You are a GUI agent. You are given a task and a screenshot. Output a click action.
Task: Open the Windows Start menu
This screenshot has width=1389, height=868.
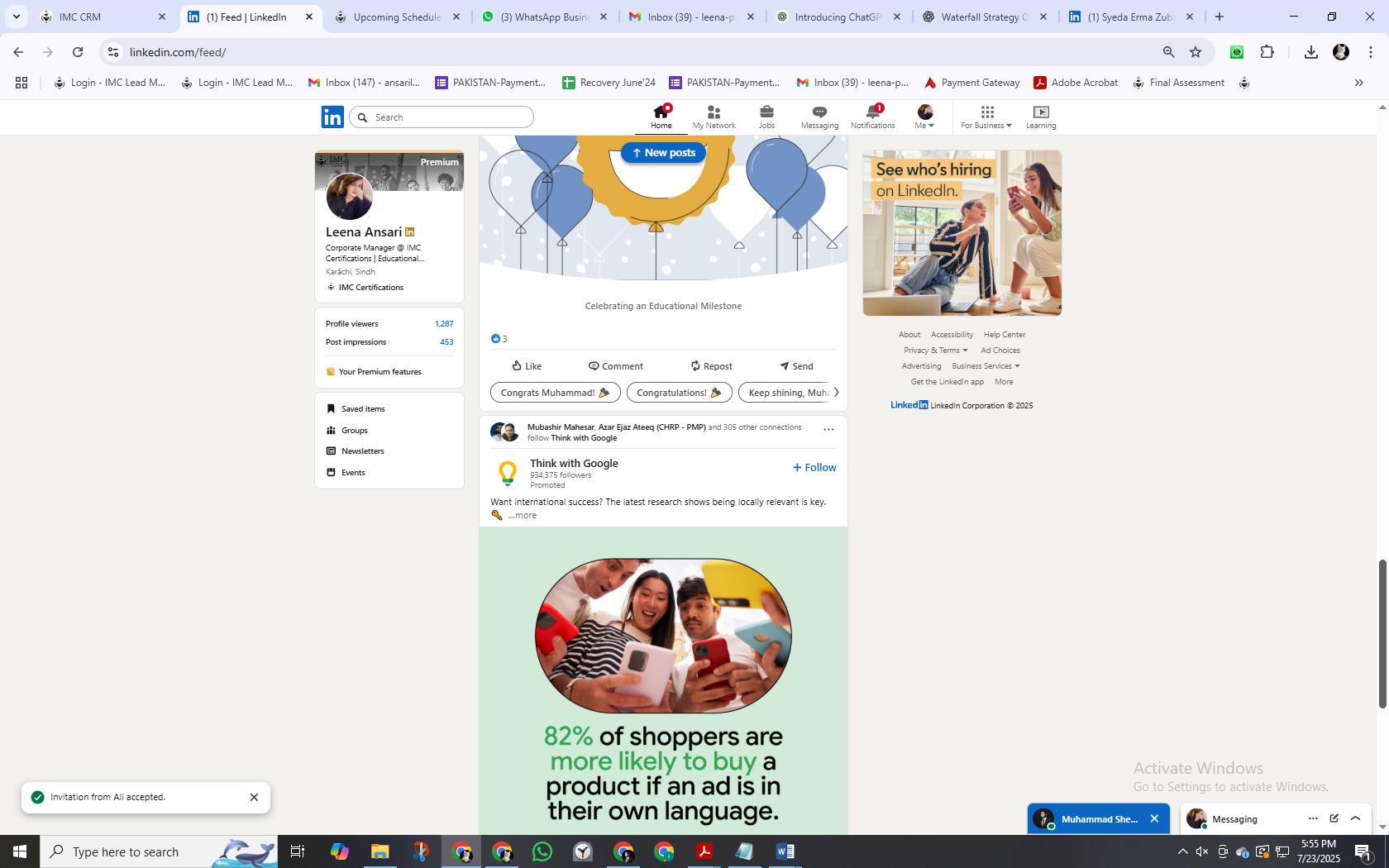pyautogui.click(x=20, y=851)
